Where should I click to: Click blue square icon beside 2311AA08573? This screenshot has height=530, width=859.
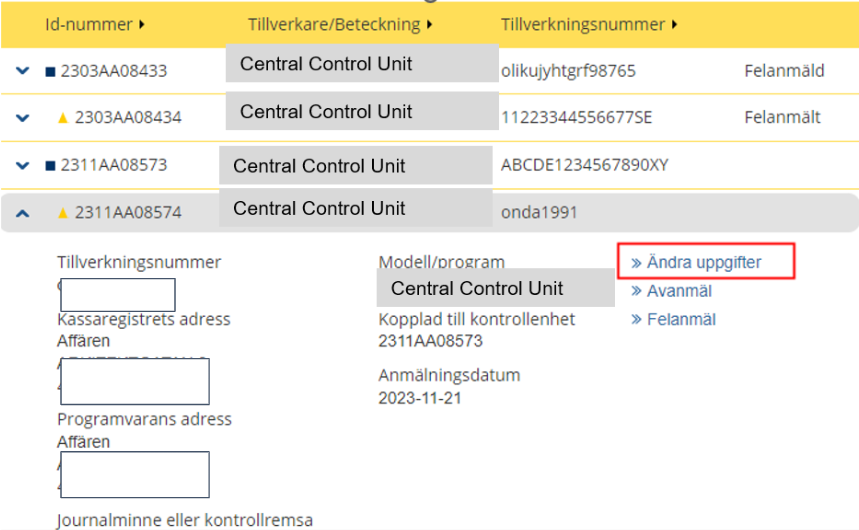pos(50,165)
